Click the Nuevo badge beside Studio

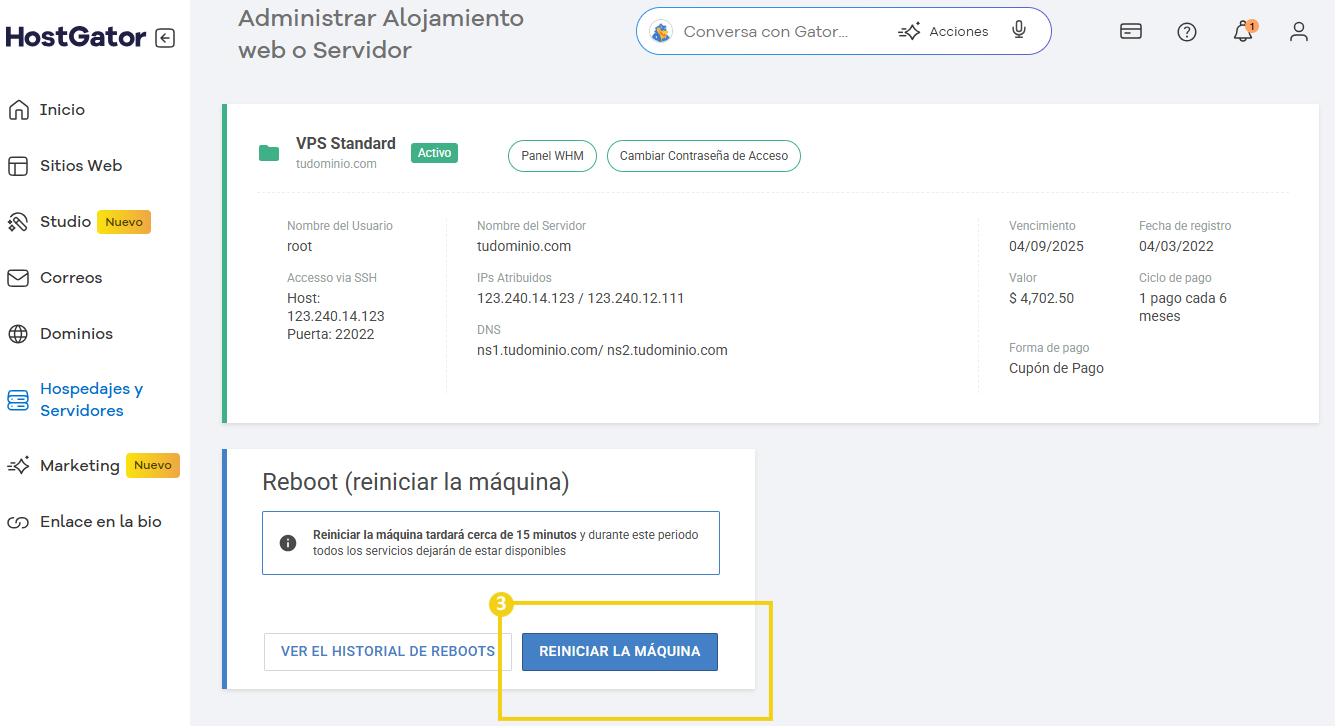(x=124, y=222)
